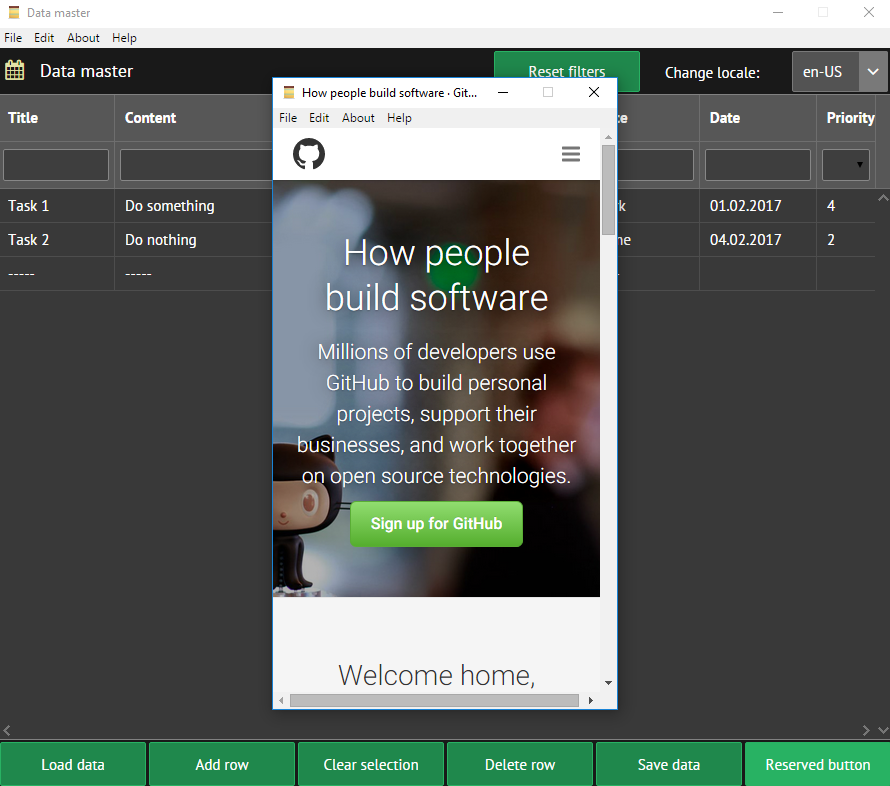Click Sign up for GitHub button

tap(436, 524)
